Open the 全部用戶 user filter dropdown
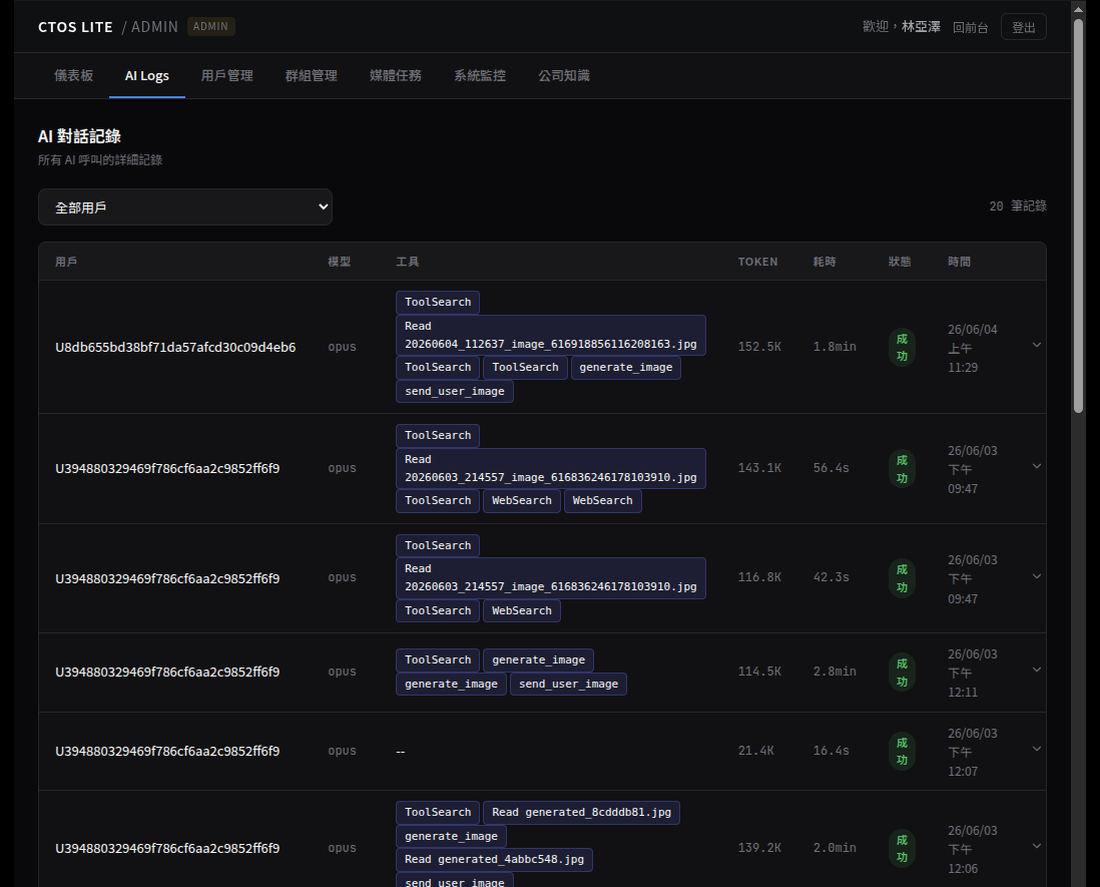Screen dimensions: 1100x887 click(x=185, y=207)
